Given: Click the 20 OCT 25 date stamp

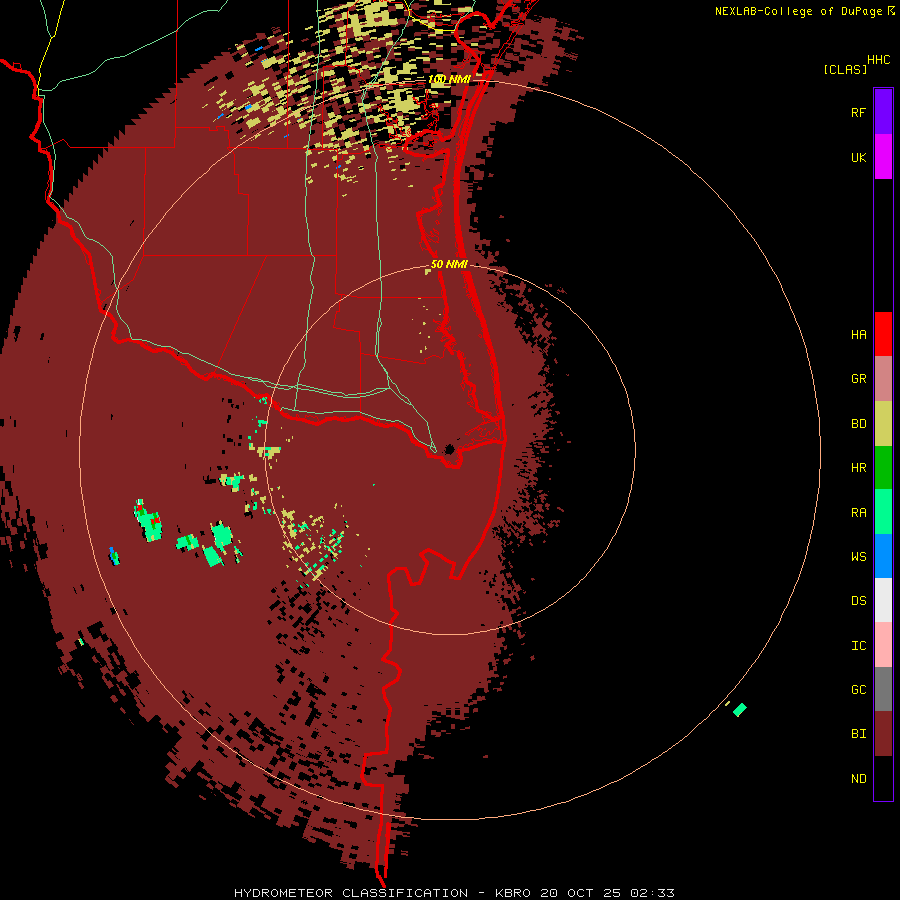Looking at the screenshot, I should [581, 893].
